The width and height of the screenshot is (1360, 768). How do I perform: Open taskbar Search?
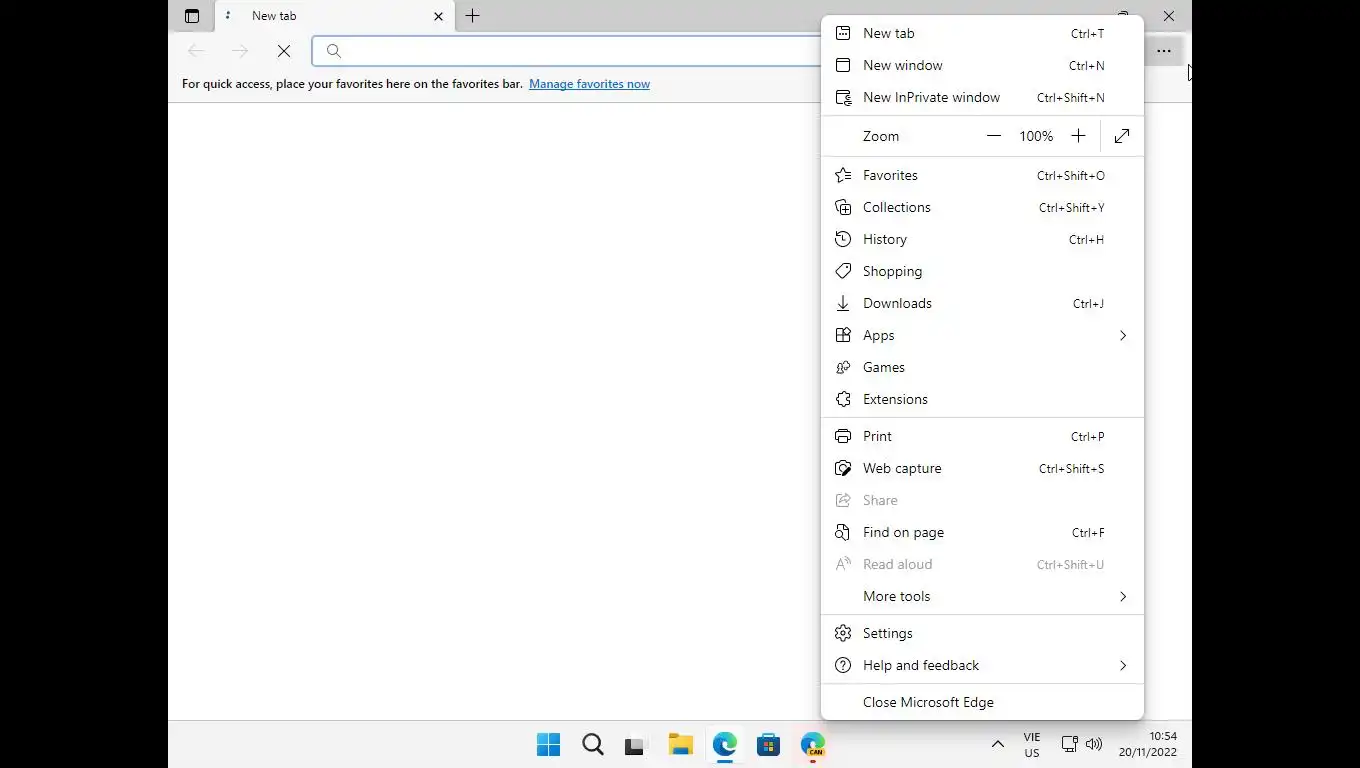pos(593,745)
